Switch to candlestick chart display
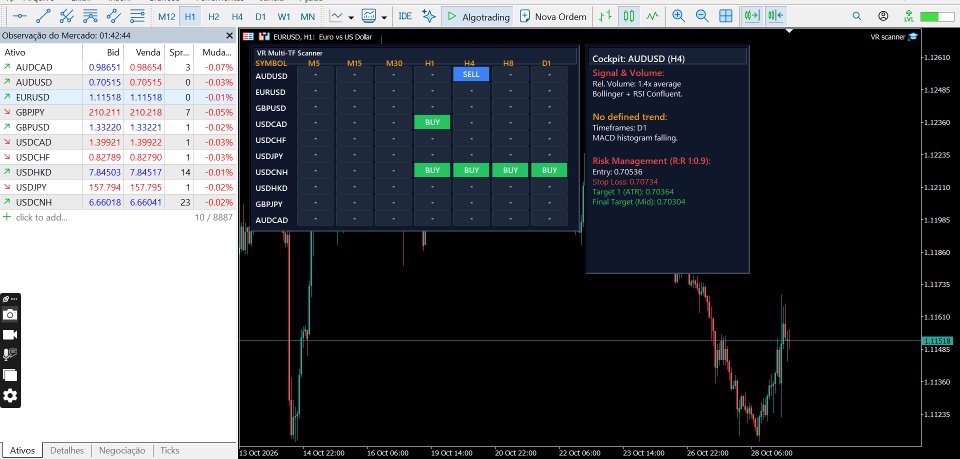960x459 pixels. (629, 17)
